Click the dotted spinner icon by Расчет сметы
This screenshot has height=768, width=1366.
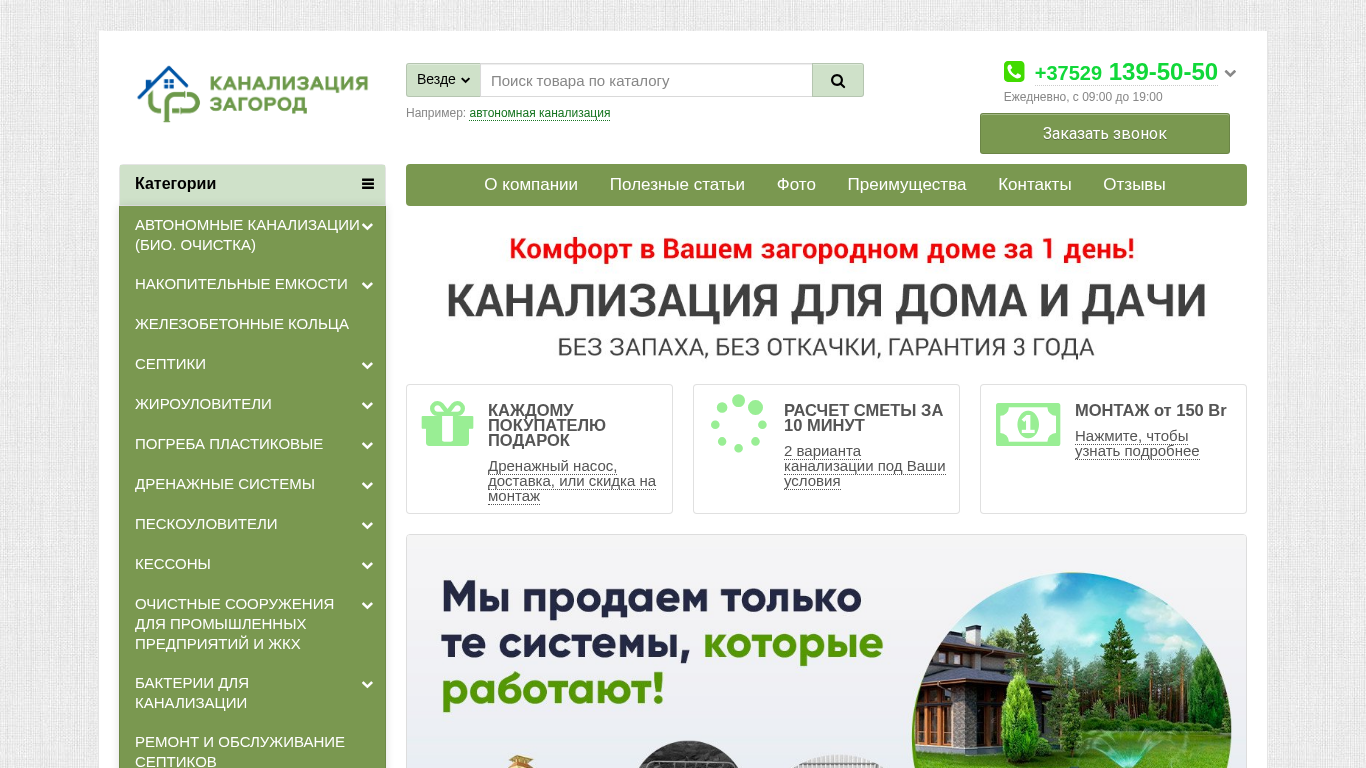[738, 423]
